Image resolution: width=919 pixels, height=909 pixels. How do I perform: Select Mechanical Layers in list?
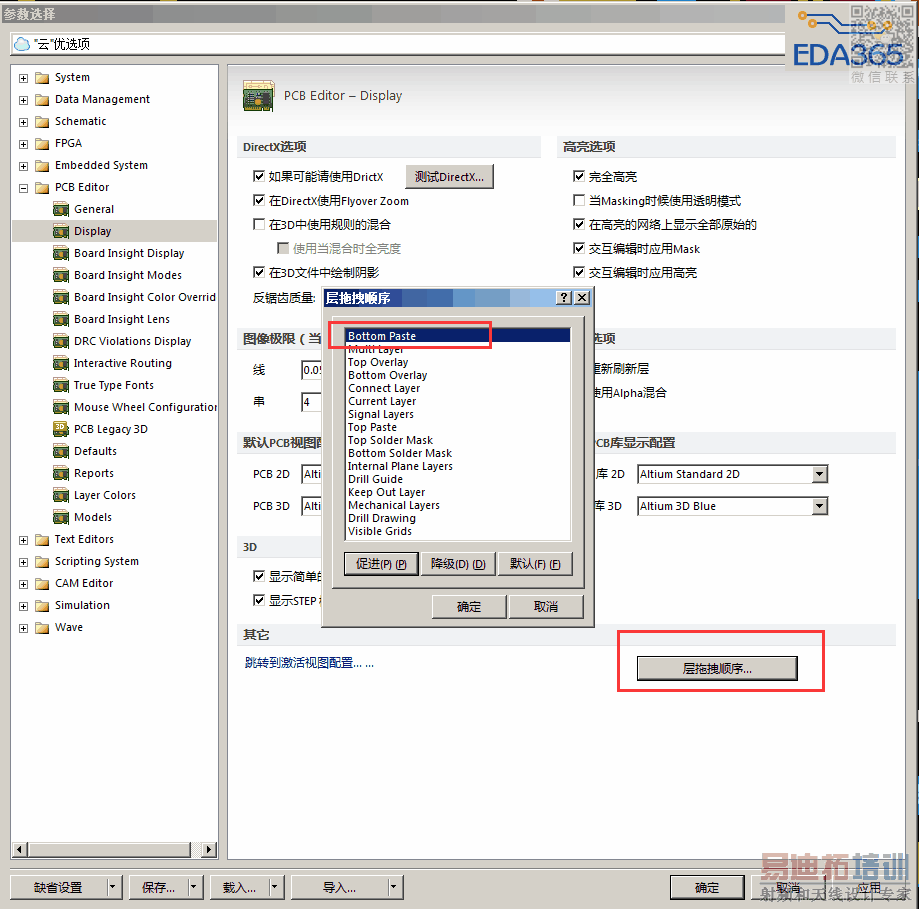coord(393,505)
